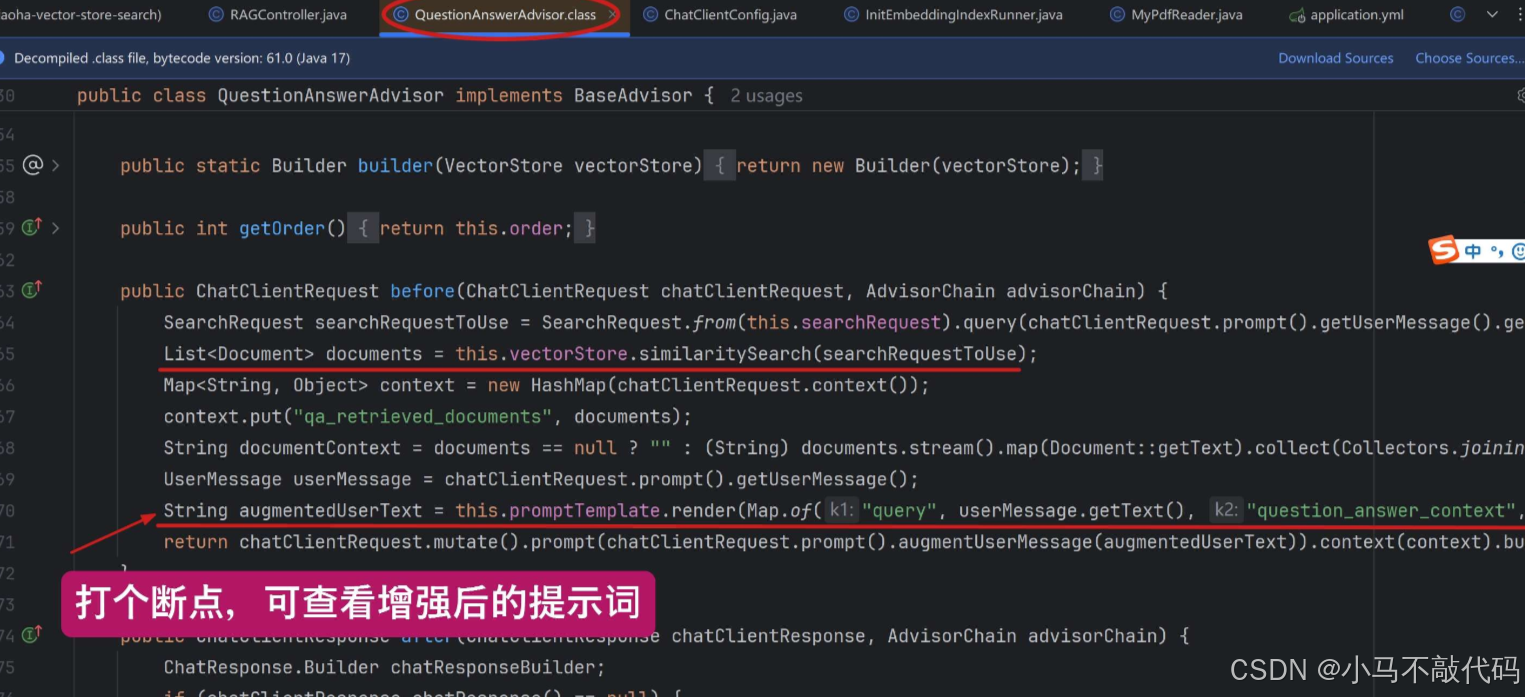Click the '2 usages' inlay hint
The width and height of the screenshot is (1525, 697).
point(766,96)
